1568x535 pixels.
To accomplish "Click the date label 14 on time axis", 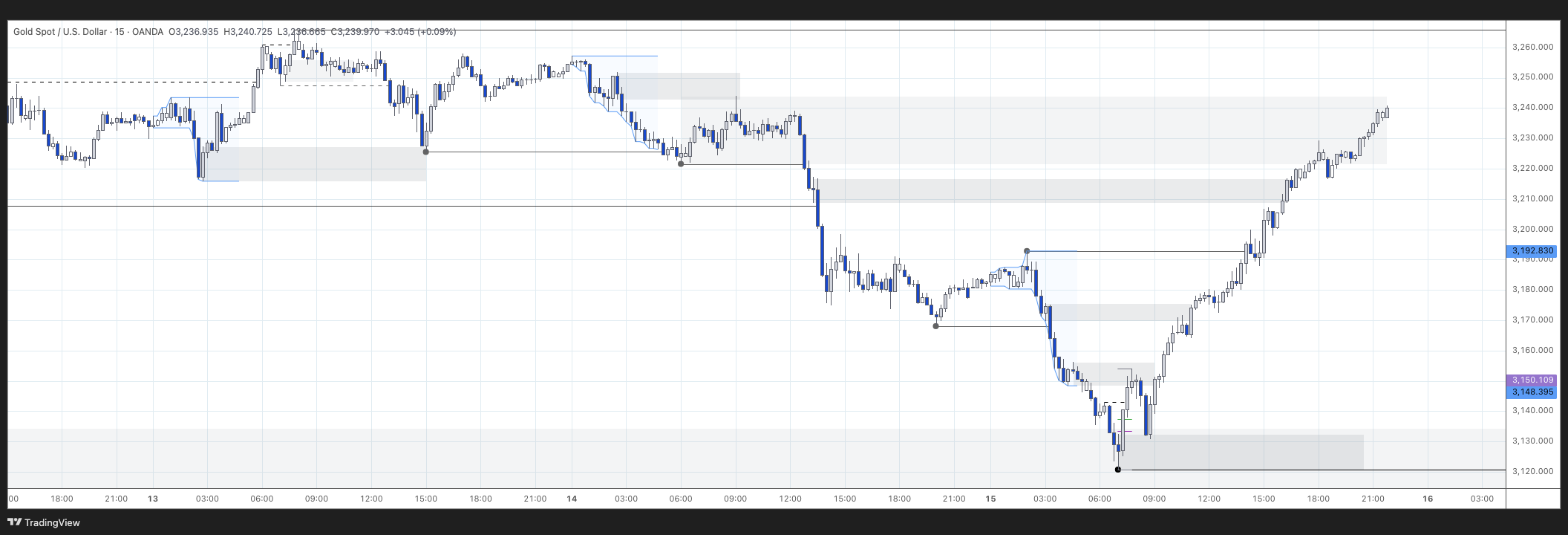I will coord(572,499).
